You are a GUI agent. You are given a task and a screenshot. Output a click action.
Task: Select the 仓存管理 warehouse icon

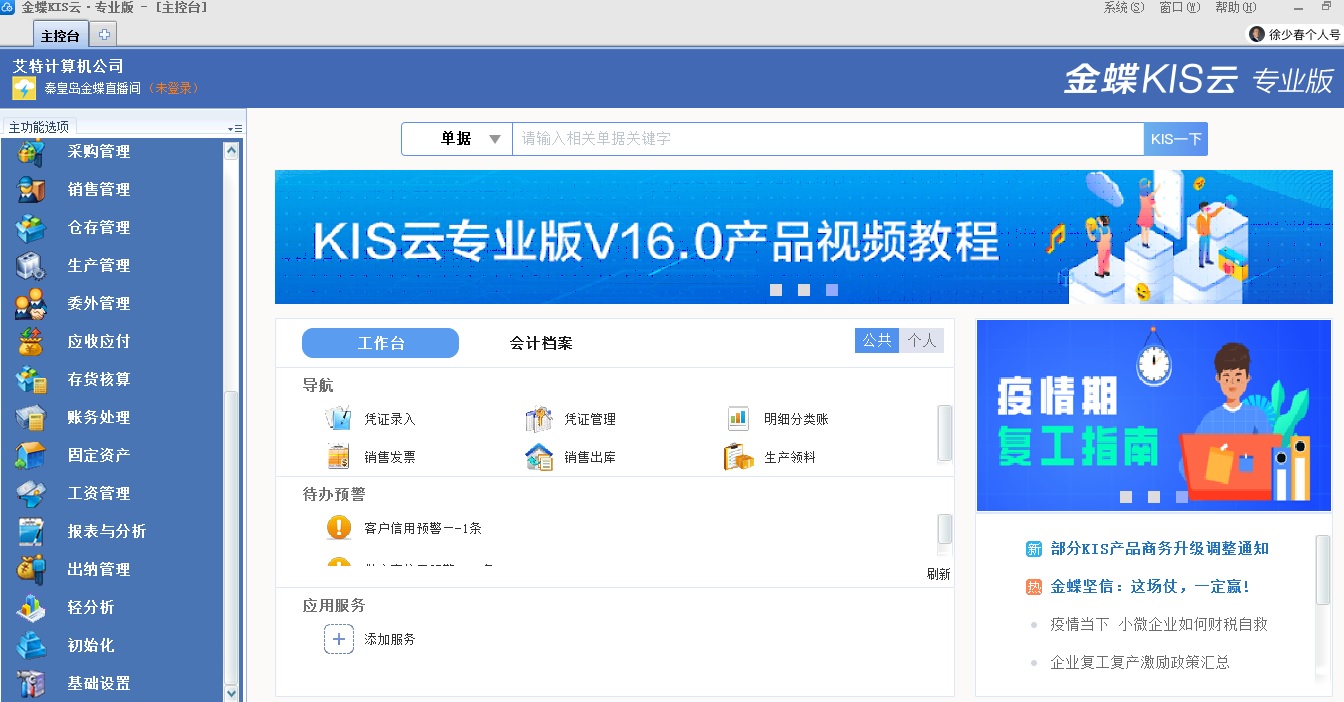point(30,228)
